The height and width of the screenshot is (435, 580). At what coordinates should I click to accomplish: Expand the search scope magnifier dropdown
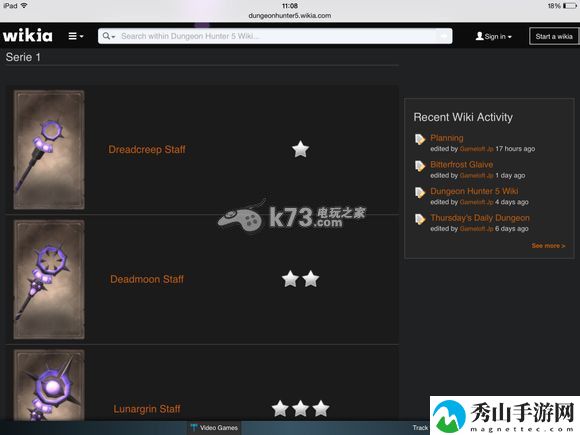[109, 36]
